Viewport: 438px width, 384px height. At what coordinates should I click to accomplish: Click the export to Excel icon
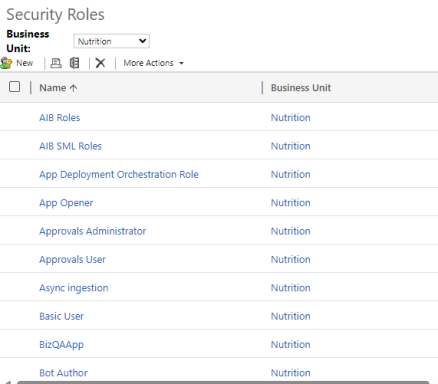coord(74,63)
